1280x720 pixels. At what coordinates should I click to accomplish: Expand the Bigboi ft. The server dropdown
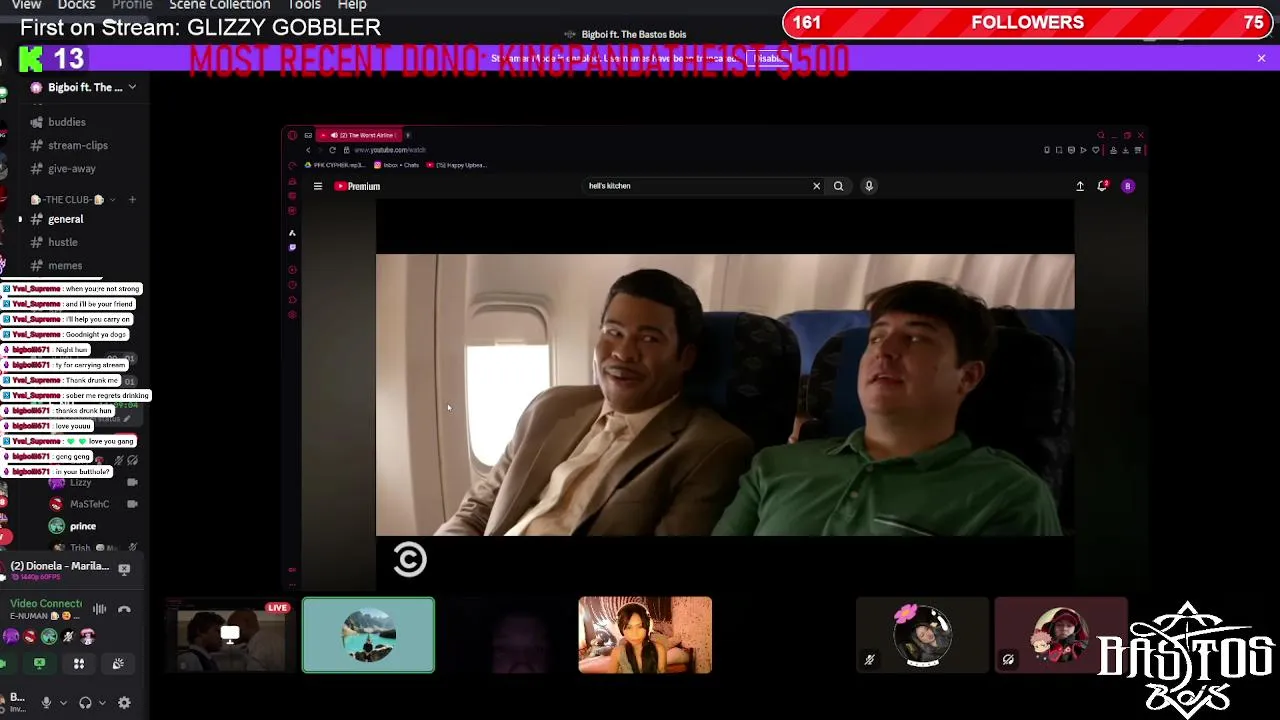pos(131,87)
